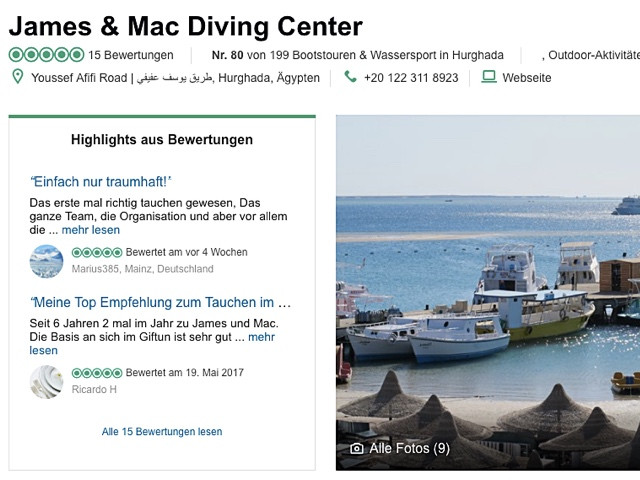Open the 15 Bewertungen link

[131, 55]
